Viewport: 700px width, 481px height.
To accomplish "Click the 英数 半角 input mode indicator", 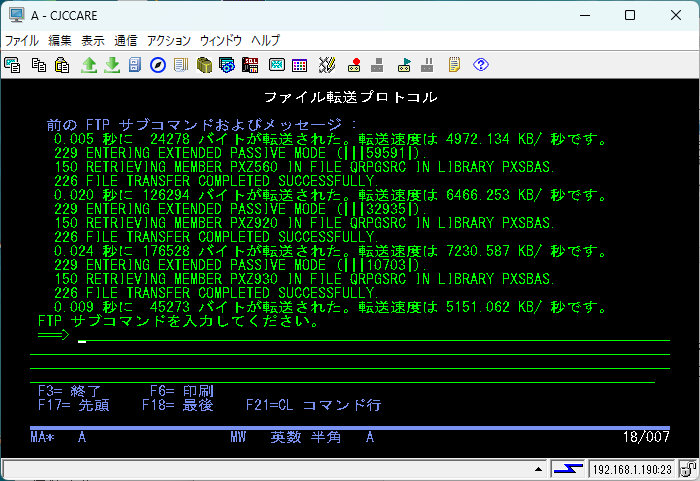I will pyautogui.click(x=306, y=437).
